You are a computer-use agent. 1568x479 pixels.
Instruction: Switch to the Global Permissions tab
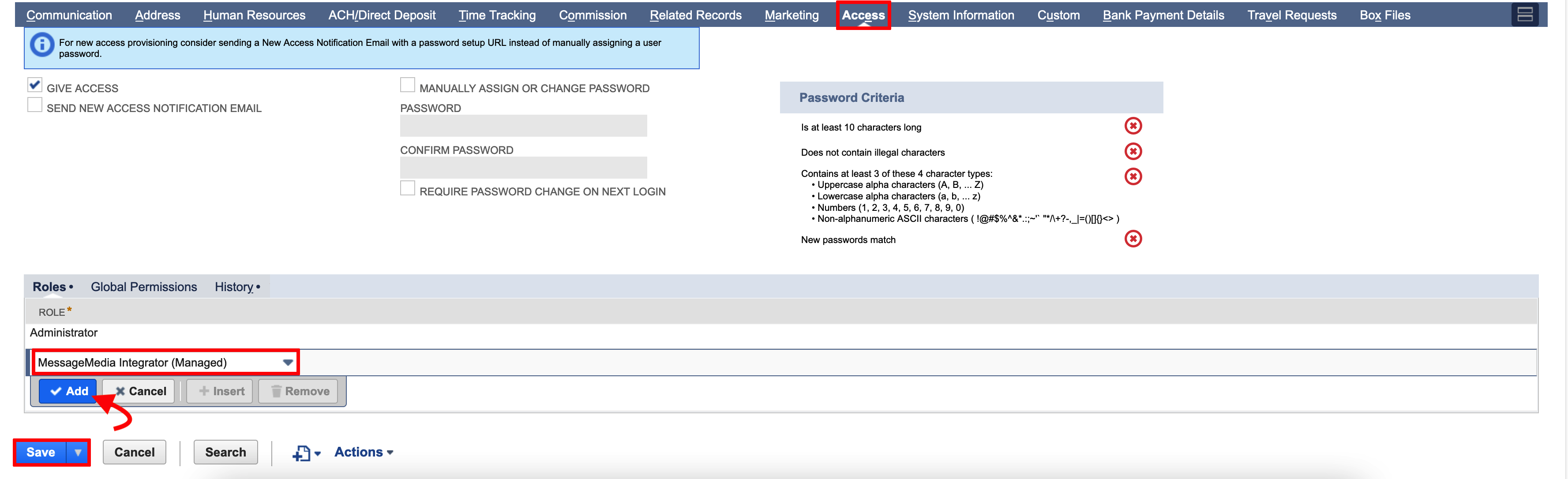(143, 286)
